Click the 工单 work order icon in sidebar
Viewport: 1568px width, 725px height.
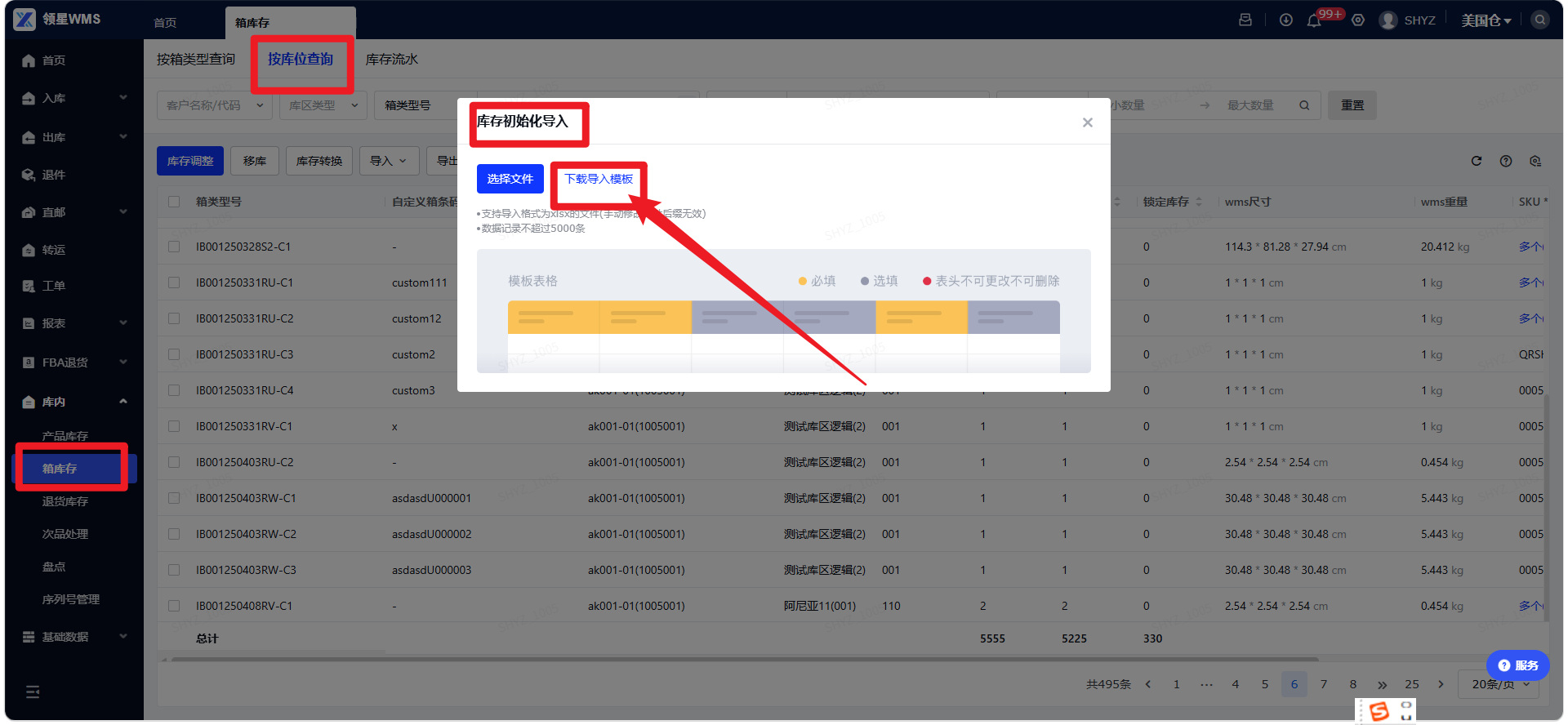[29, 286]
